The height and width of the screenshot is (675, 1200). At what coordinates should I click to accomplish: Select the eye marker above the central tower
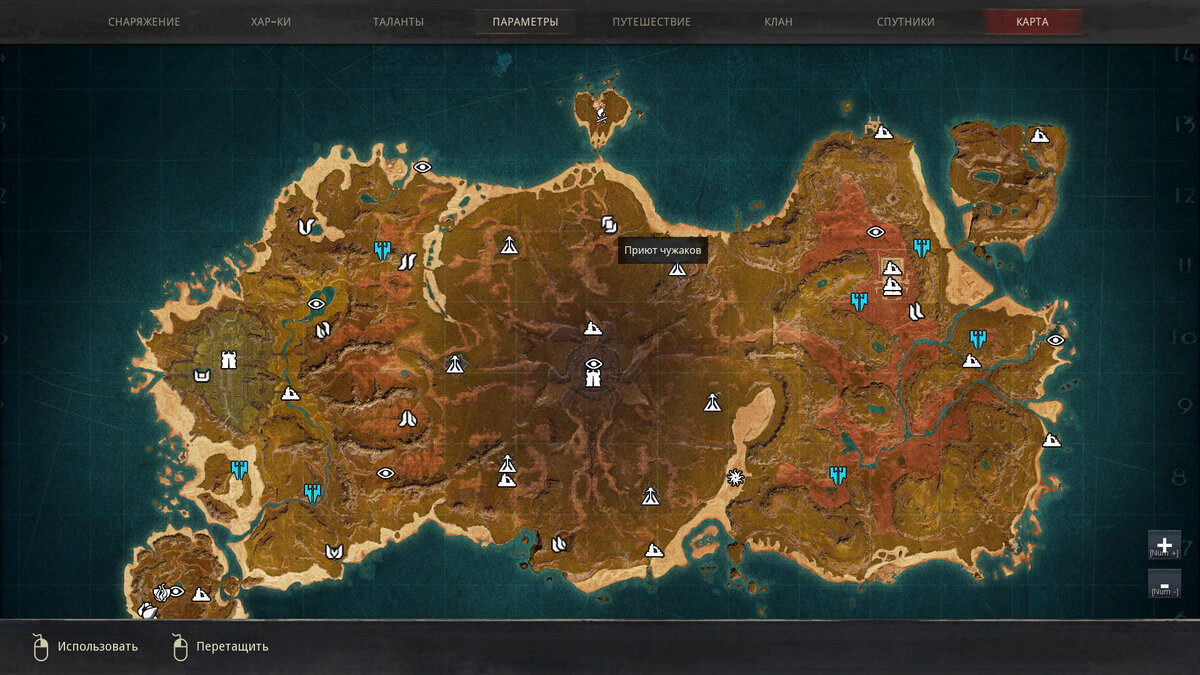pos(593,363)
